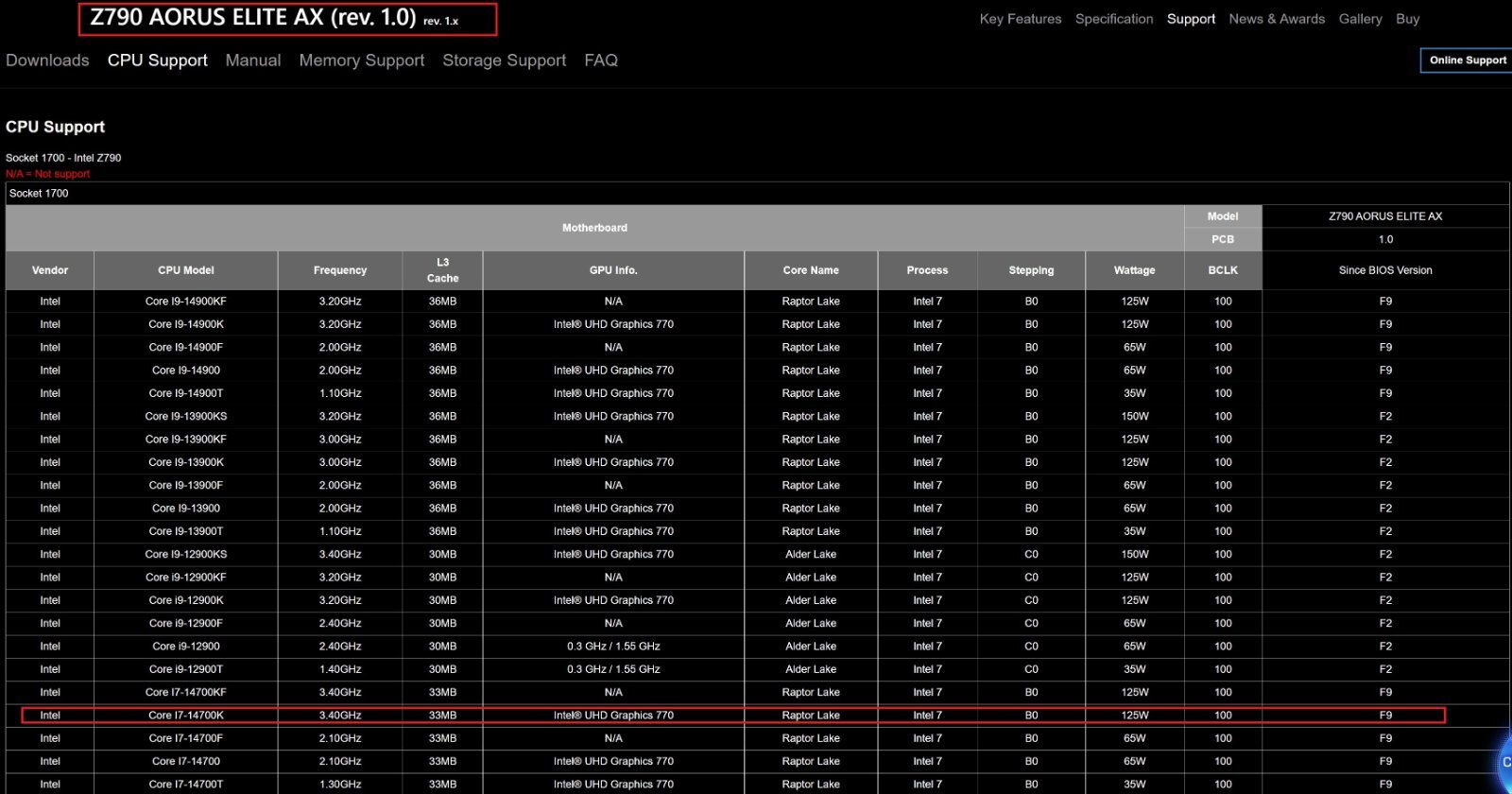The height and width of the screenshot is (794, 1512).
Task: Open the Manual tab
Action: pos(253,60)
